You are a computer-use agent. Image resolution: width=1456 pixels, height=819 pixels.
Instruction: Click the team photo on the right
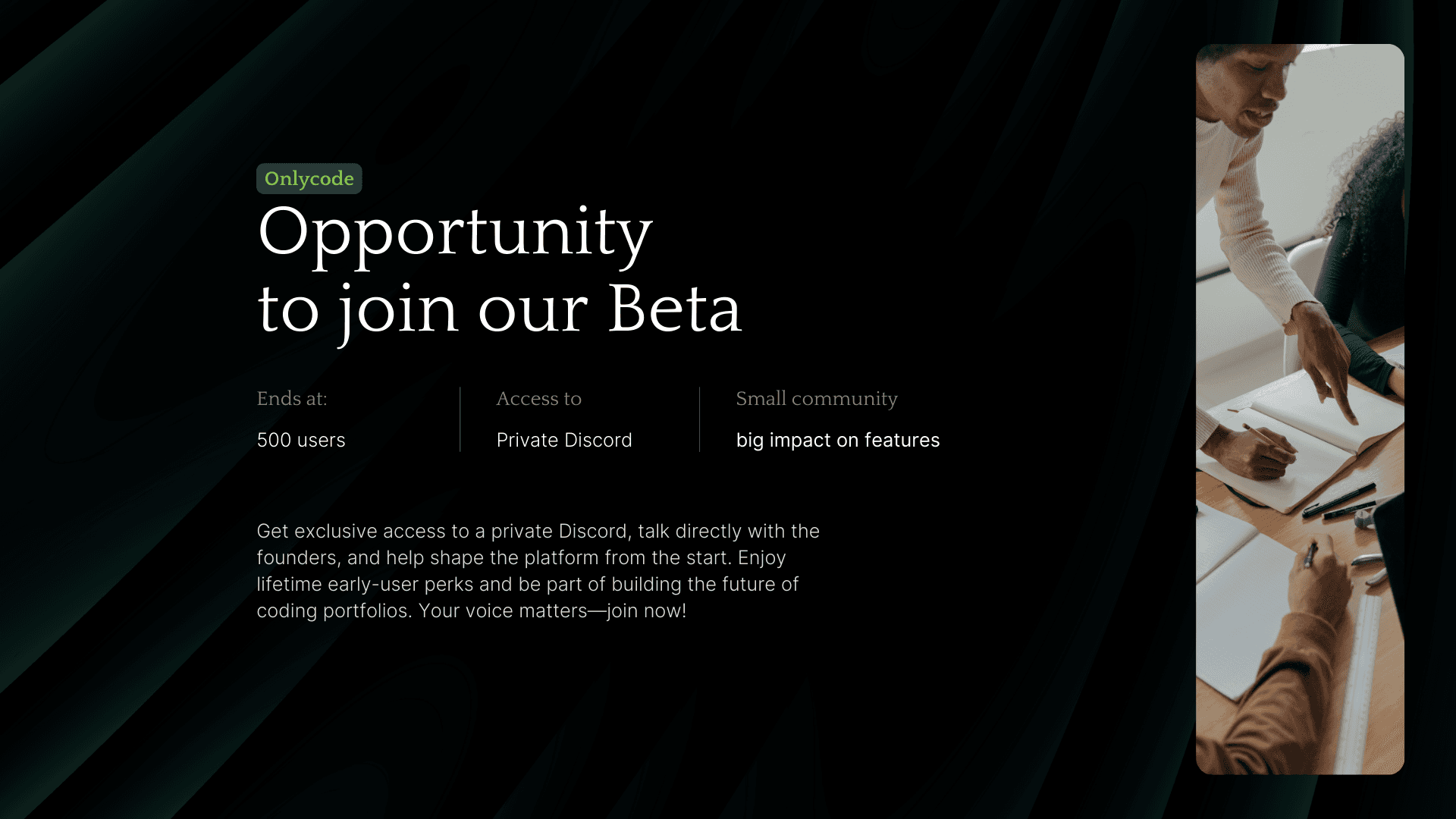(x=1300, y=409)
